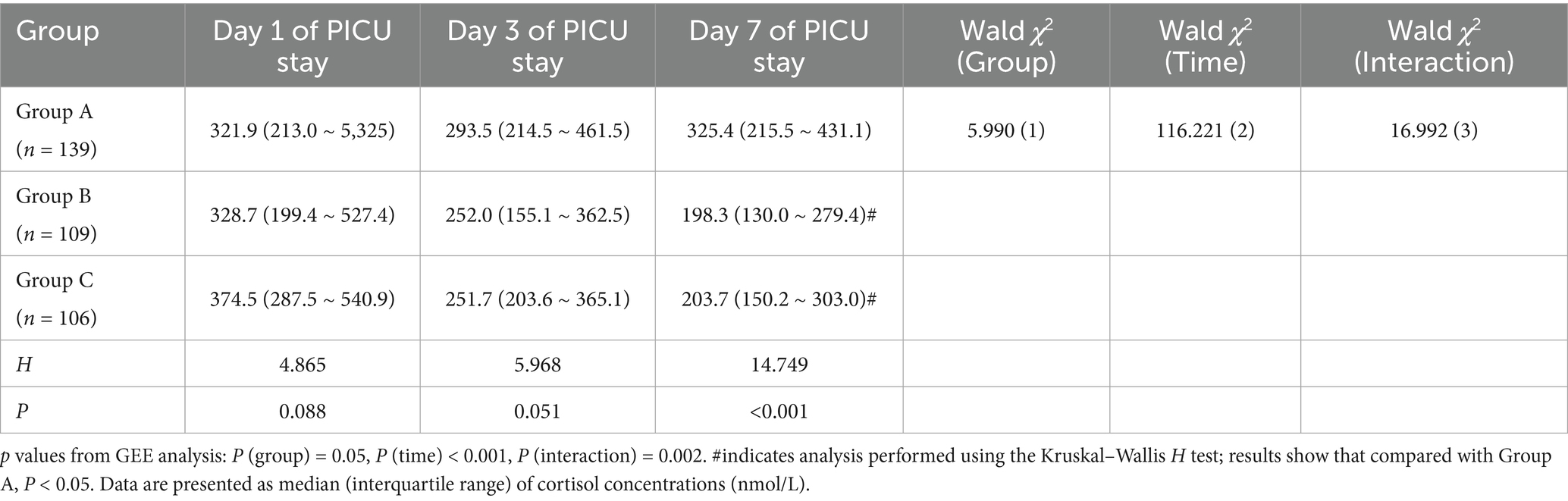
Task: Click the Wald χ² (Time) header
Action: coord(1205,45)
